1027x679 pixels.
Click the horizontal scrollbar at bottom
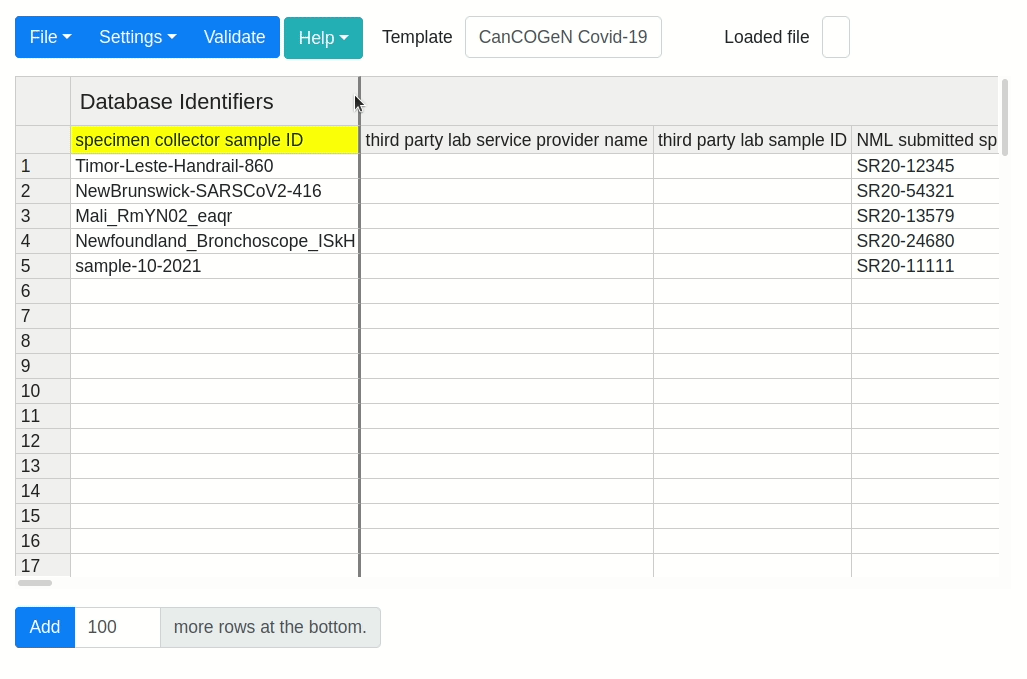pyautogui.click(x=34, y=585)
